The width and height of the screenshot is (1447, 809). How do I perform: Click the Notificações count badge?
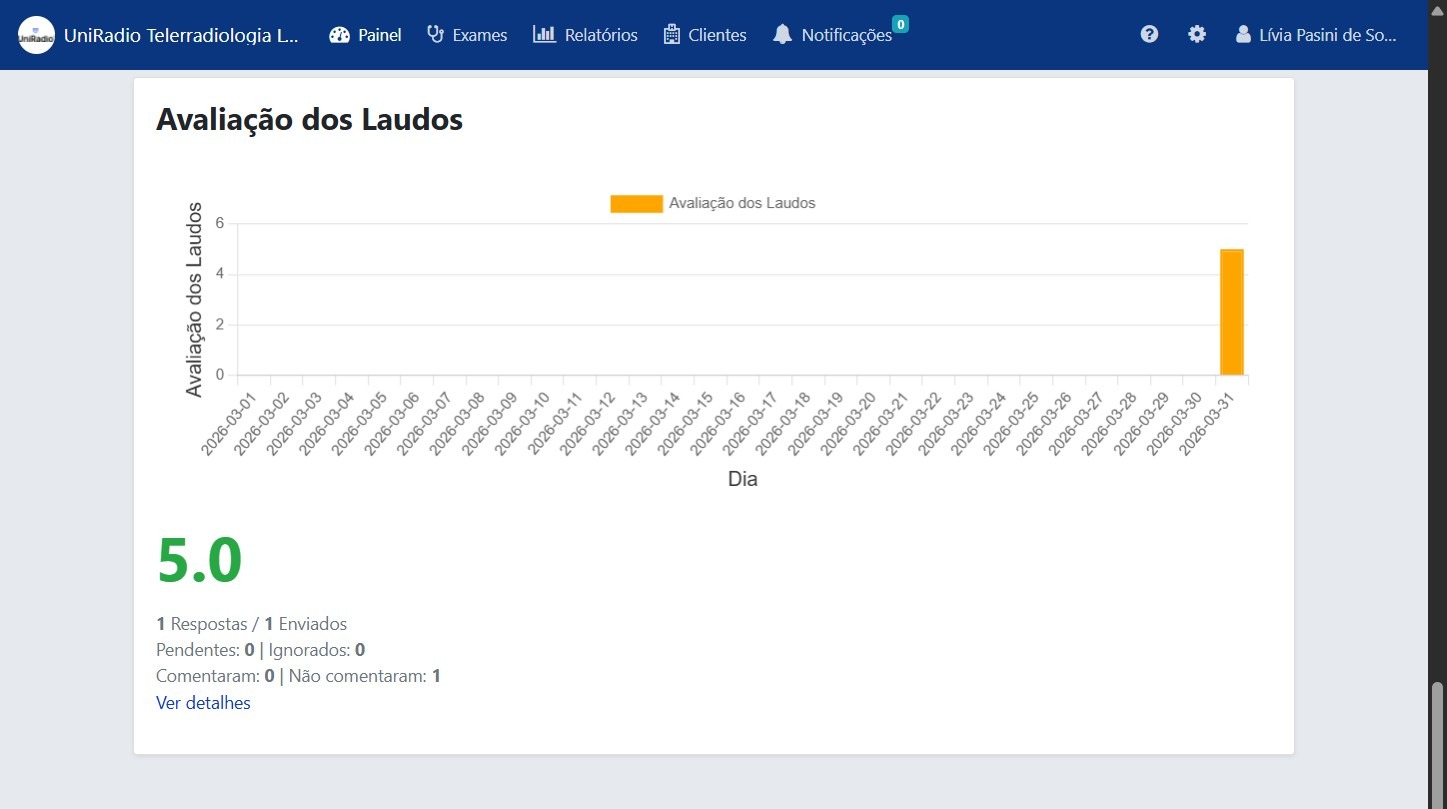(900, 24)
